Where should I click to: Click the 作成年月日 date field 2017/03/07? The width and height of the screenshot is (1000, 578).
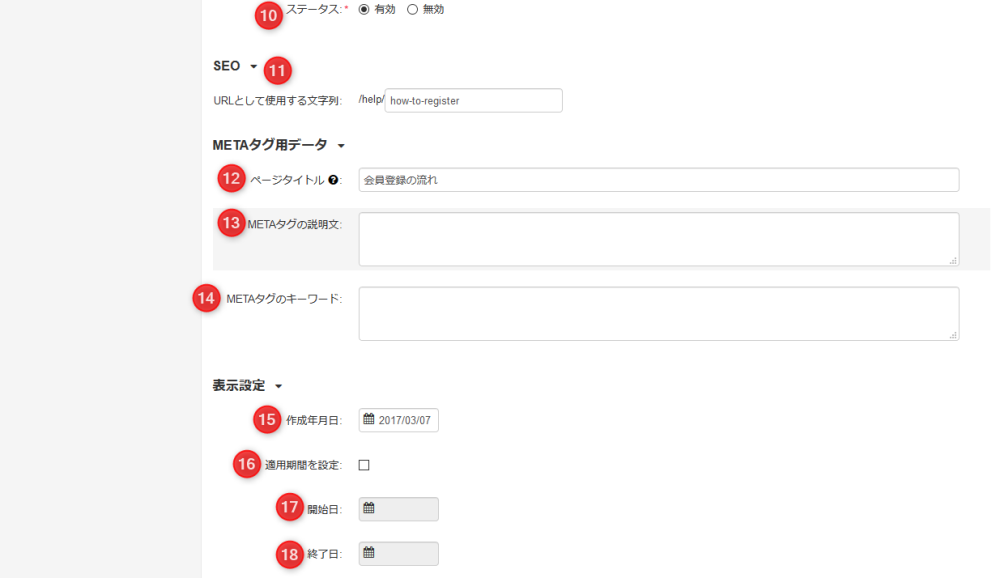[x=399, y=420]
